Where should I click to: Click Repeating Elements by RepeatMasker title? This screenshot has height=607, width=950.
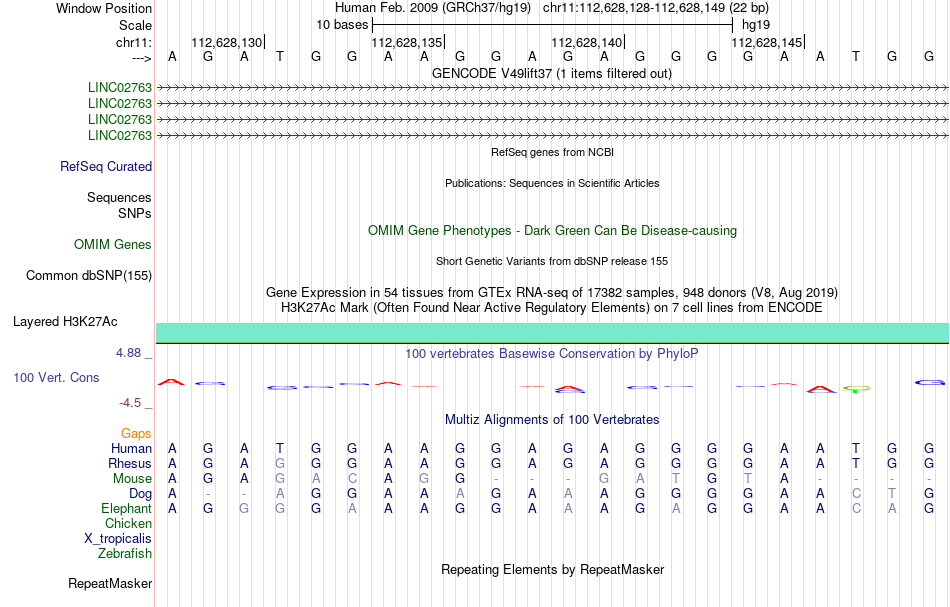(553, 570)
